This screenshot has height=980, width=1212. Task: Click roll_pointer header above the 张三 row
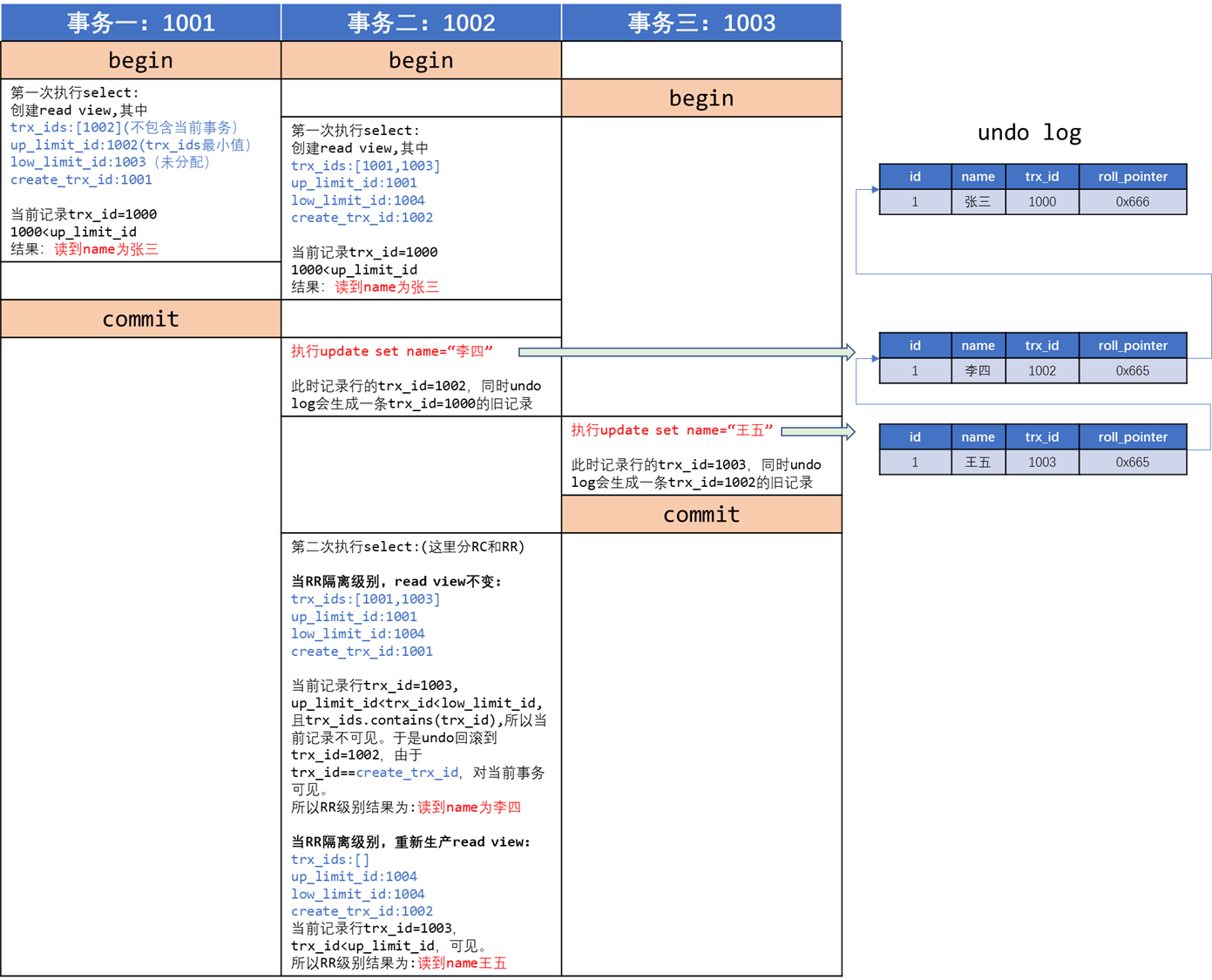coord(1133,176)
